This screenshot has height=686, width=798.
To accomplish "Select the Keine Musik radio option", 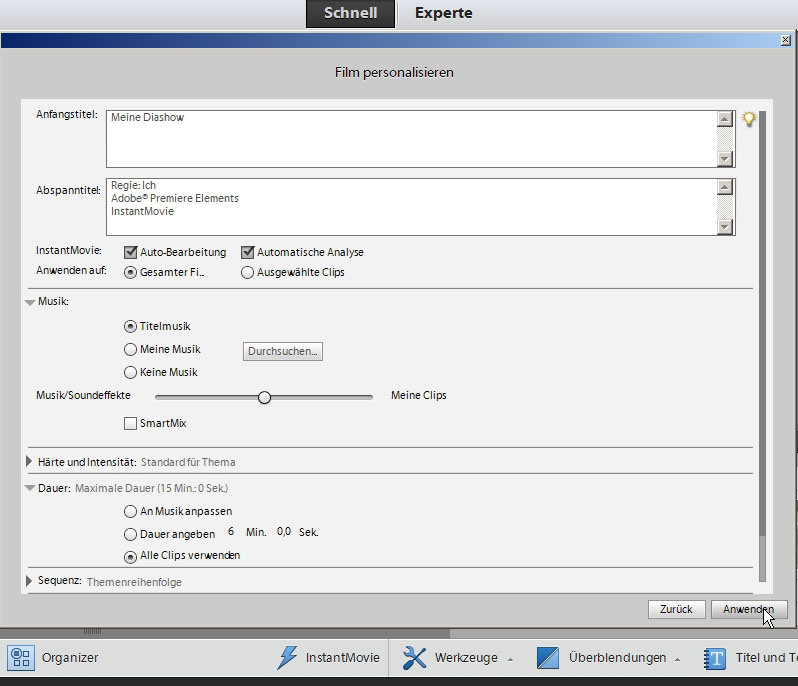I will click(130, 372).
